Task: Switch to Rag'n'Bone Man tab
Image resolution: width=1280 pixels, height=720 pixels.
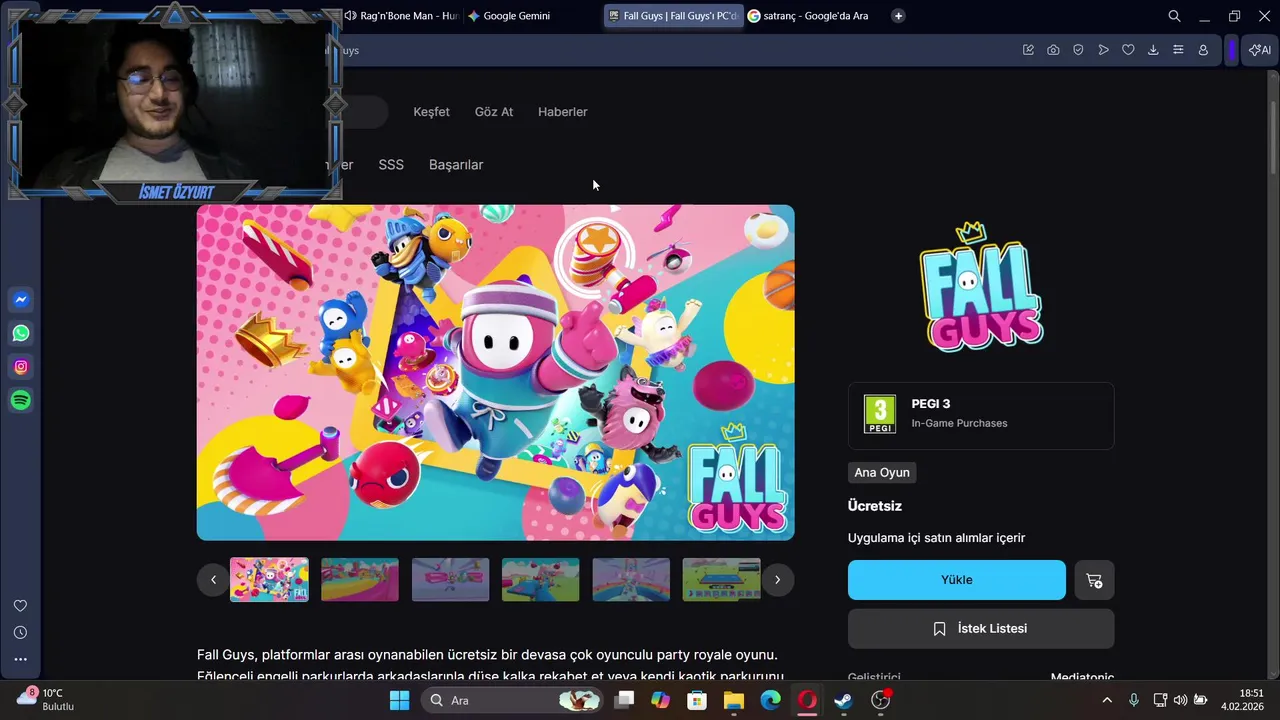Action: pos(401,16)
